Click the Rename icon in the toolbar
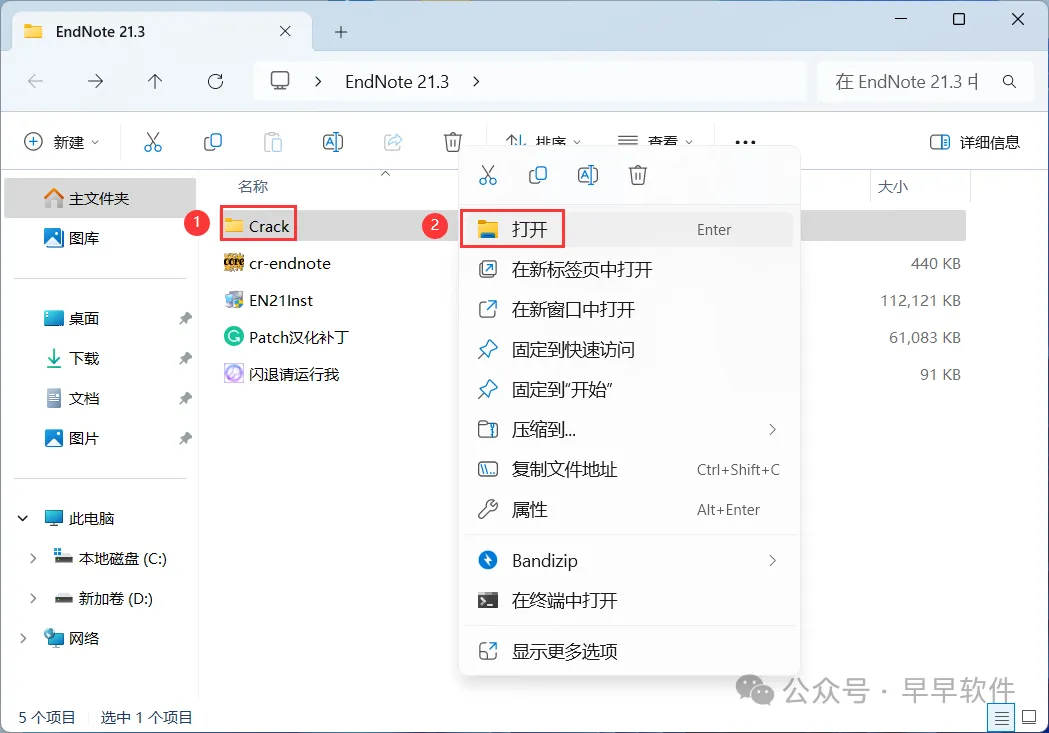 coord(332,142)
